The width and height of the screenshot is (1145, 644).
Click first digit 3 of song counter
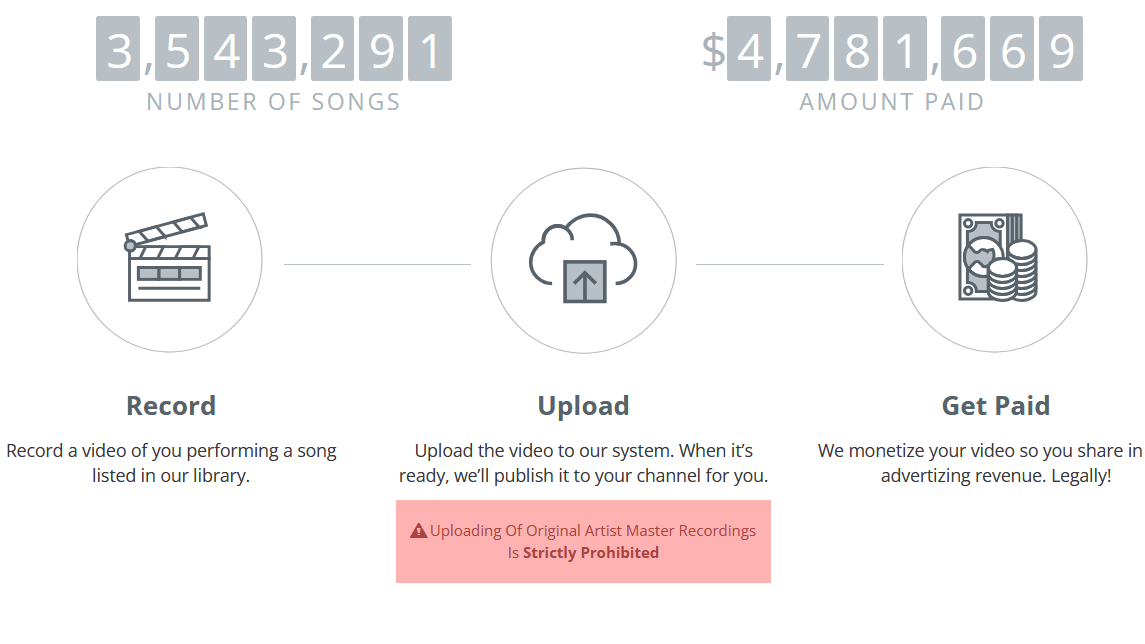tap(118, 48)
